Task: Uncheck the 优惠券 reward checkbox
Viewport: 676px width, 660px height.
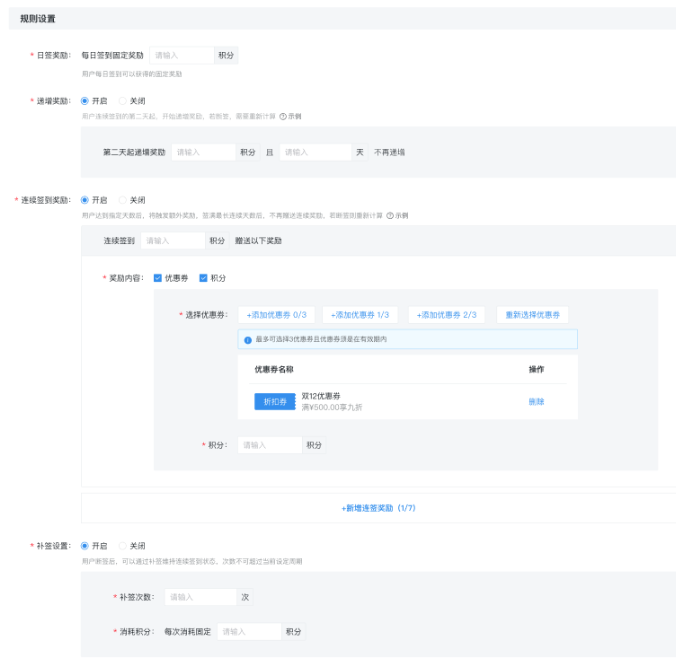Action: 158,278
